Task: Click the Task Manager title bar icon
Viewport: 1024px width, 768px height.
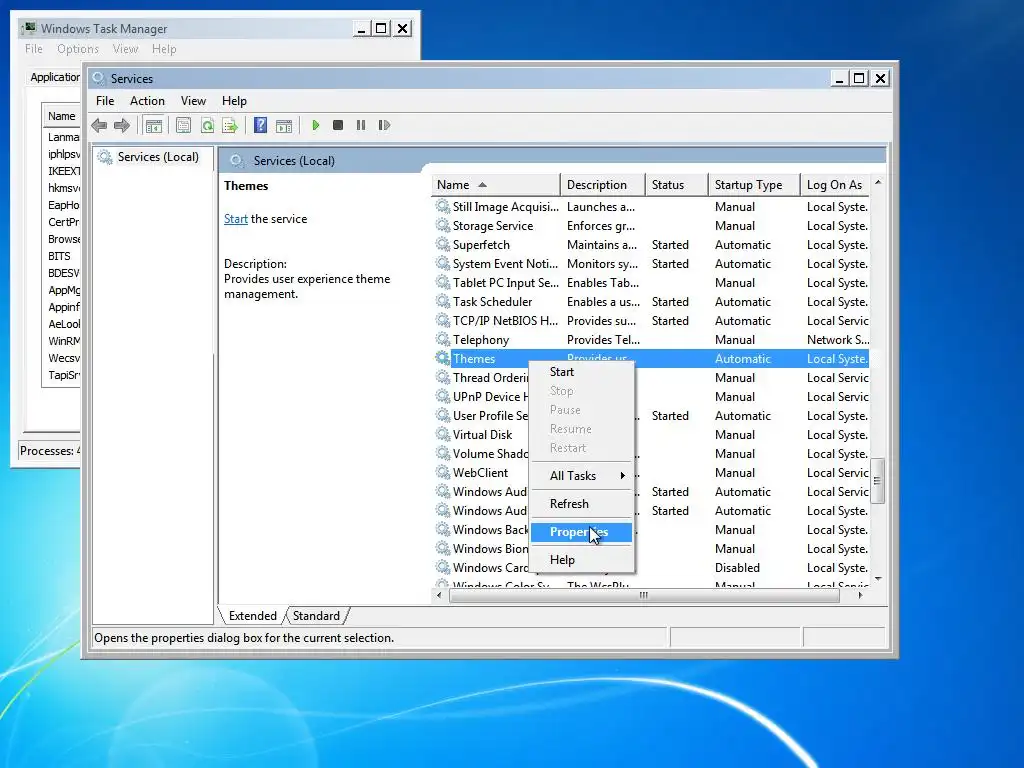Action: coord(28,28)
